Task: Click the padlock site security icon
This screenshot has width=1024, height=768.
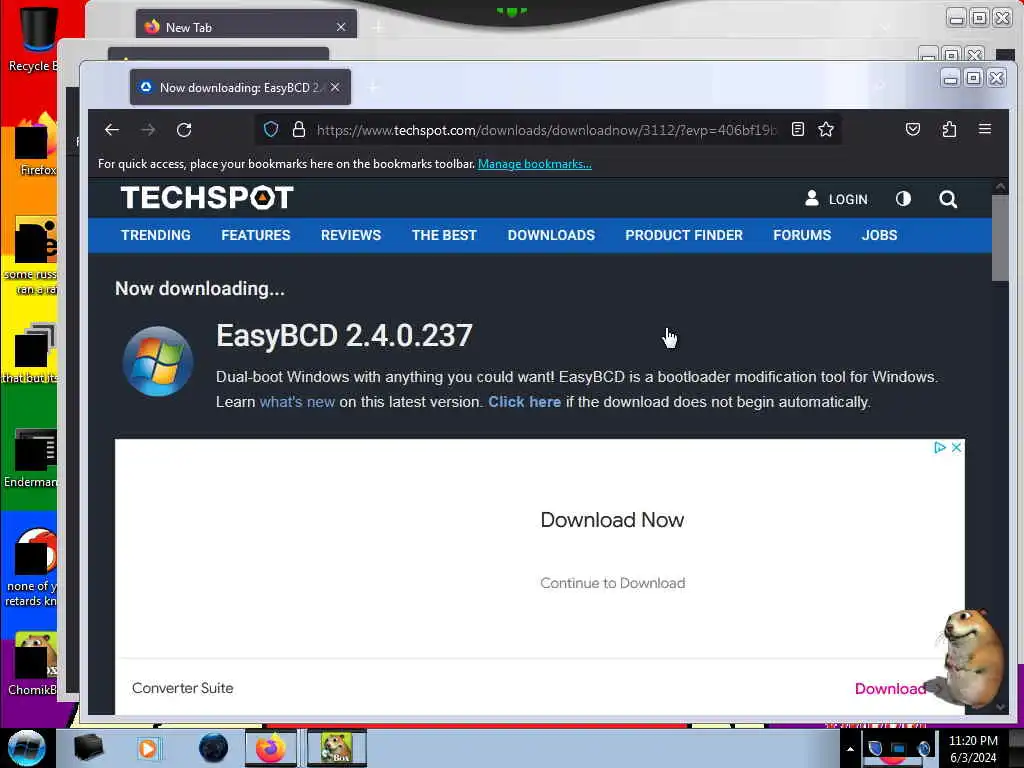Action: [x=298, y=129]
